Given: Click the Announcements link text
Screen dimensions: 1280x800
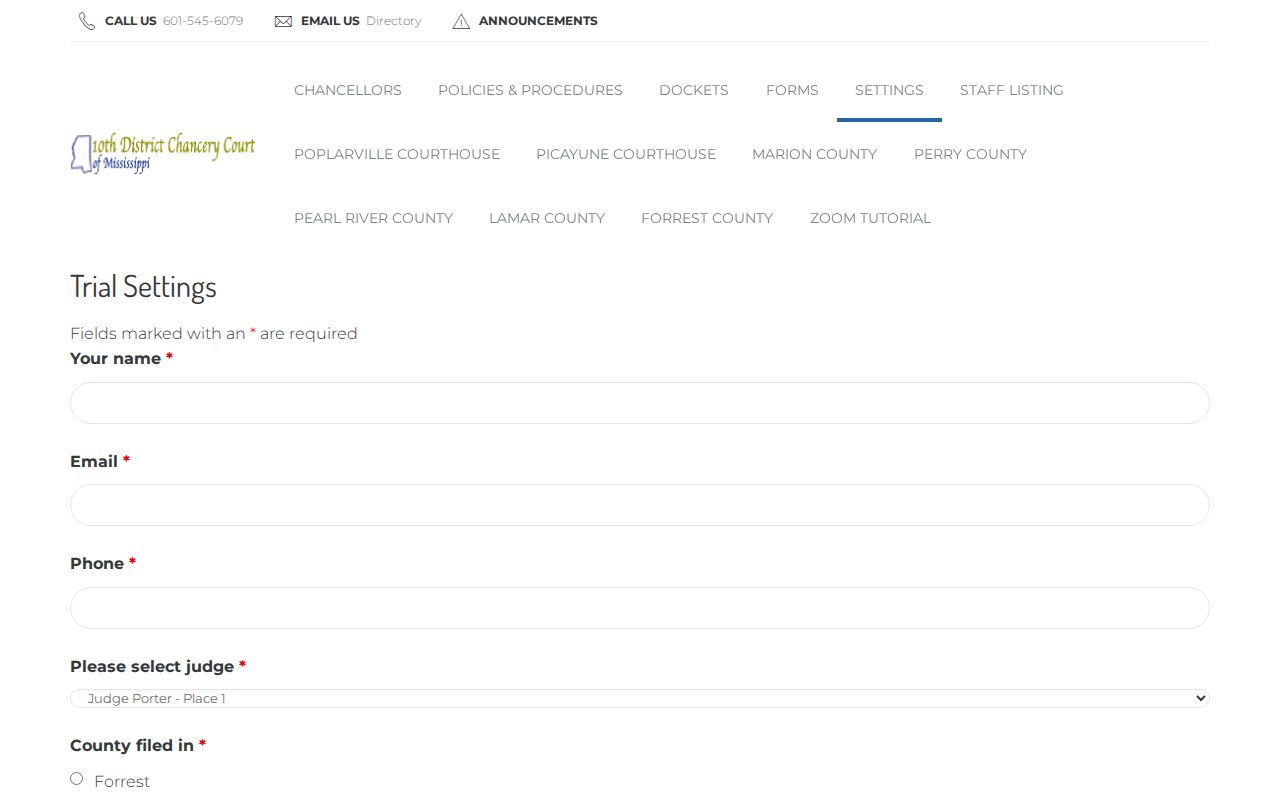Looking at the screenshot, I should coord(538,21).
